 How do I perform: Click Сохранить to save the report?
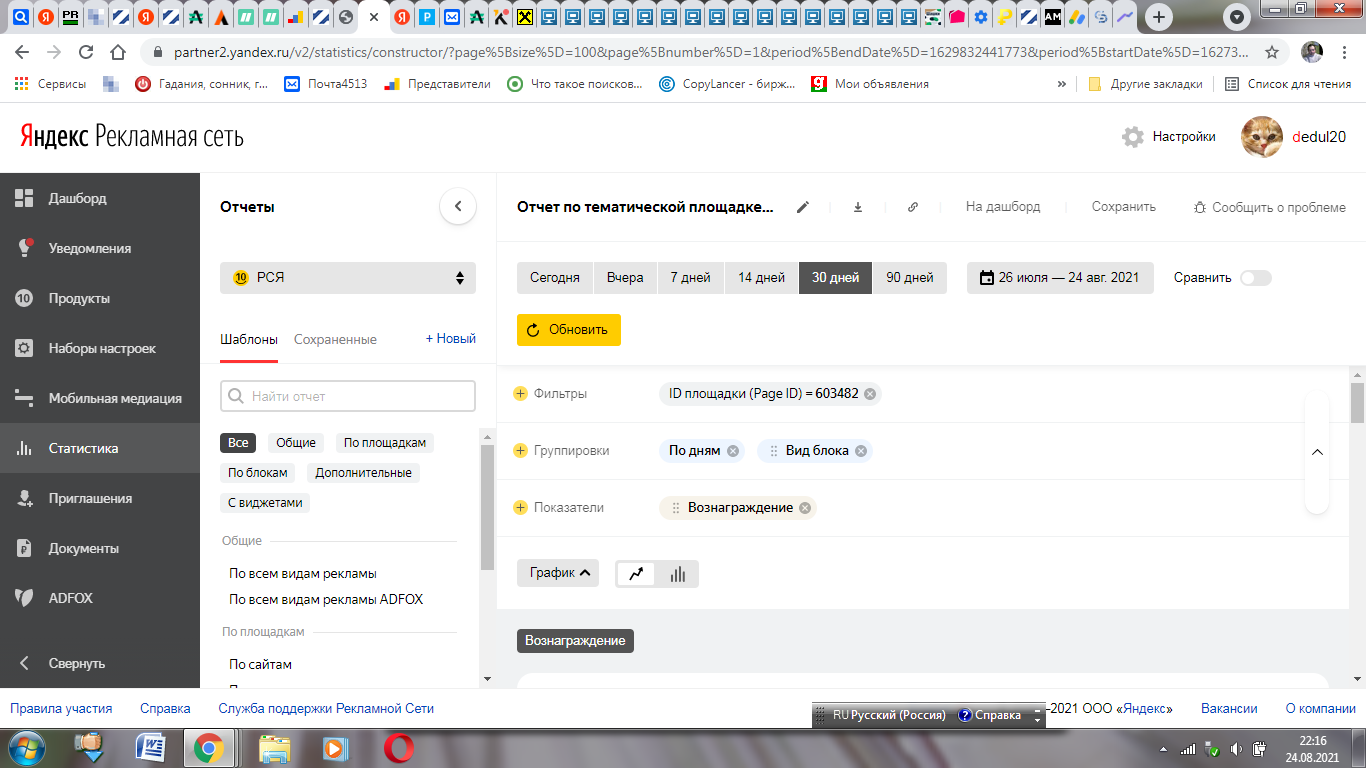pyautogui.click(x=1124, y=207)
